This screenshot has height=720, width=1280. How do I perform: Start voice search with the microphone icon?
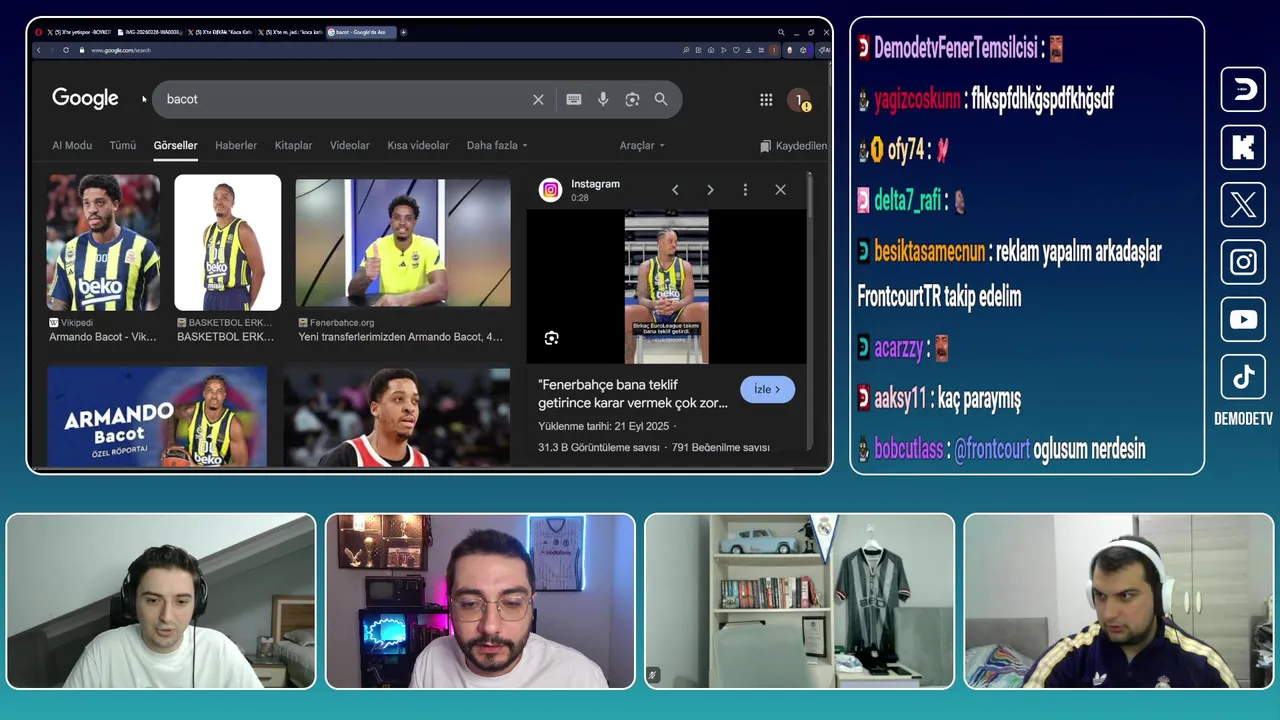[x=603, y=99]
